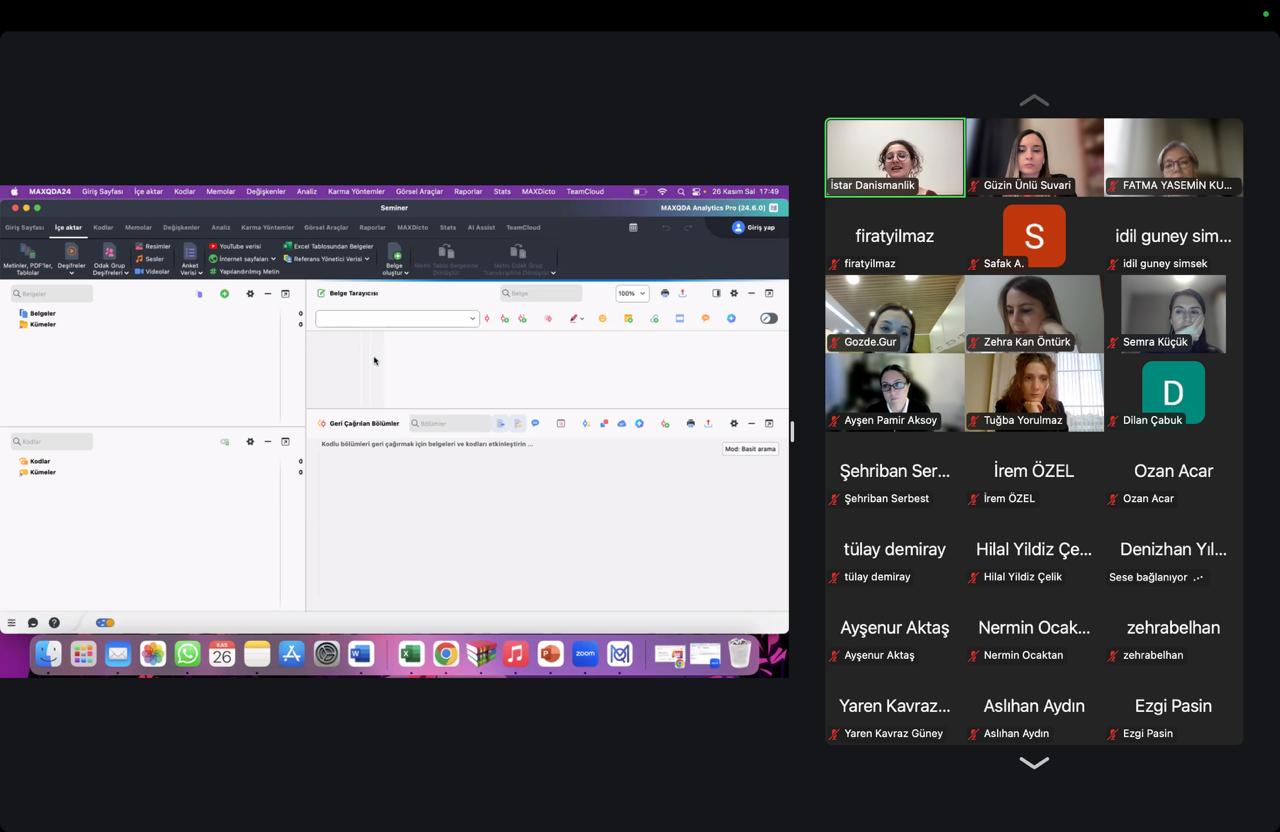1280x832 pixels.
Task: Click the Belgeler search field
Action: coord(53,294)
